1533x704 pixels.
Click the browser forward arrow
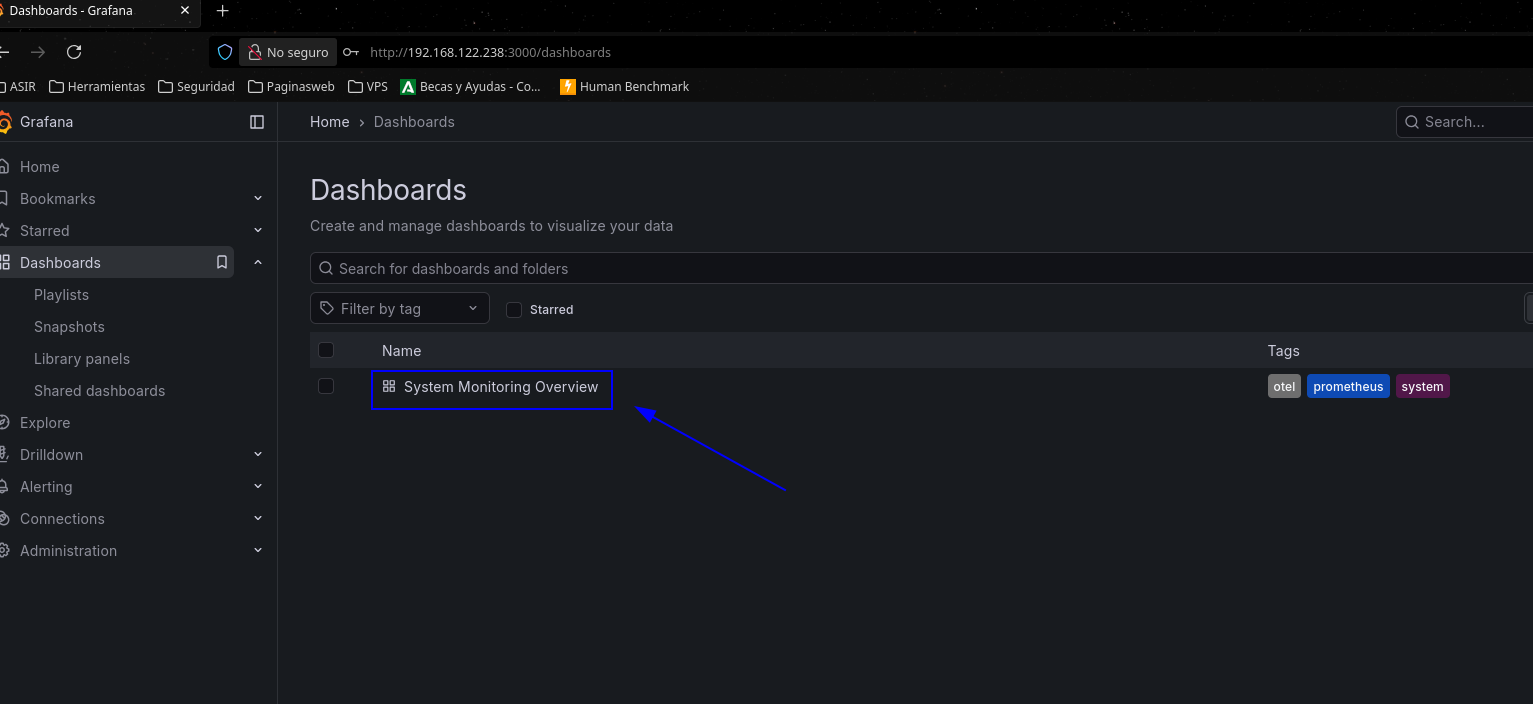point(38,52)
